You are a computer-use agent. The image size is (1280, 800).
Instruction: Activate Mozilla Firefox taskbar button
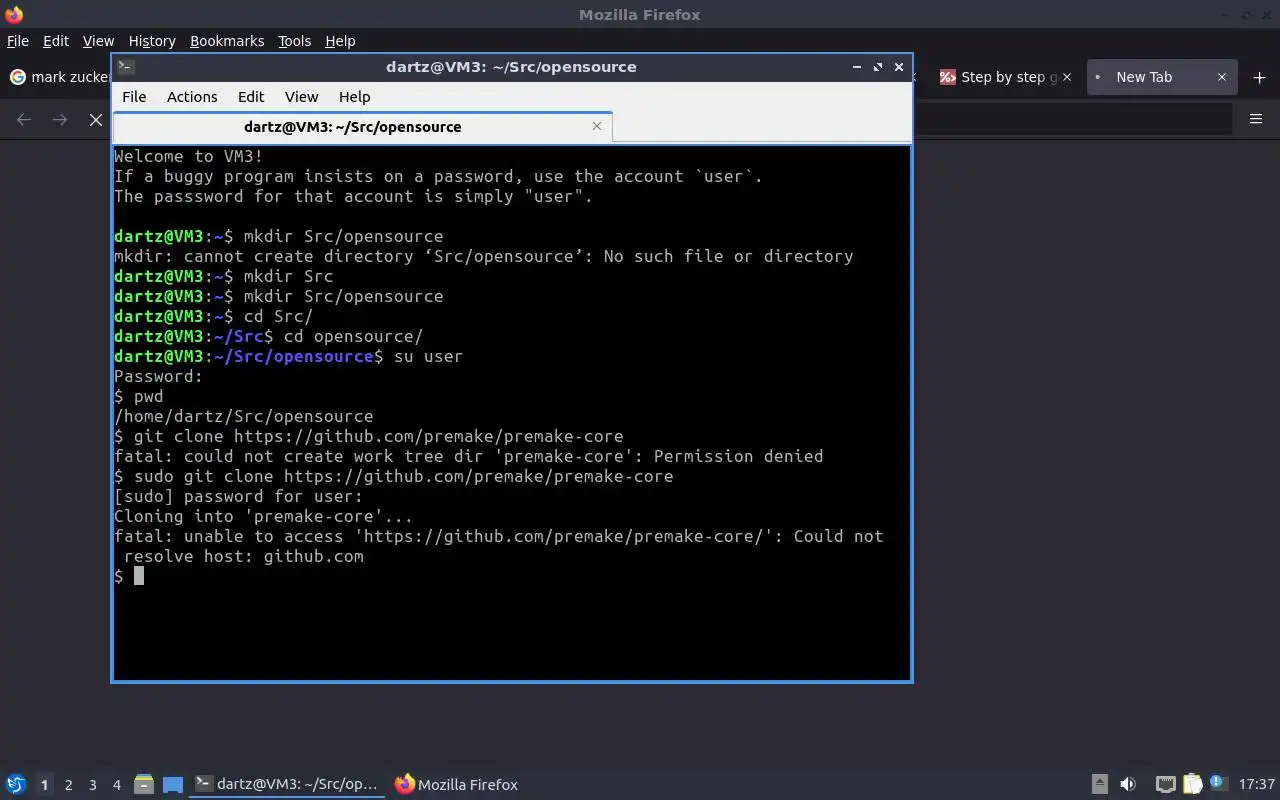(457, 784)
